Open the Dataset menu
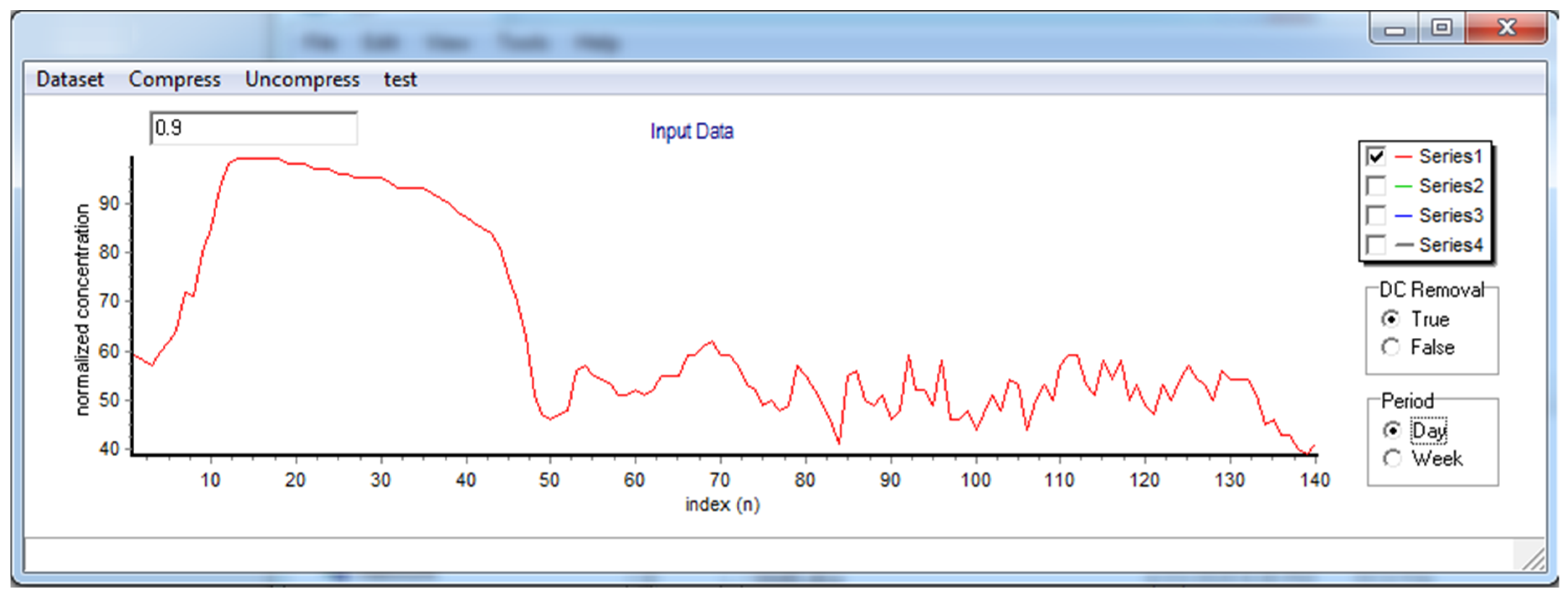1568x597 pixels. pyautogui.click(x=70, y=79)
